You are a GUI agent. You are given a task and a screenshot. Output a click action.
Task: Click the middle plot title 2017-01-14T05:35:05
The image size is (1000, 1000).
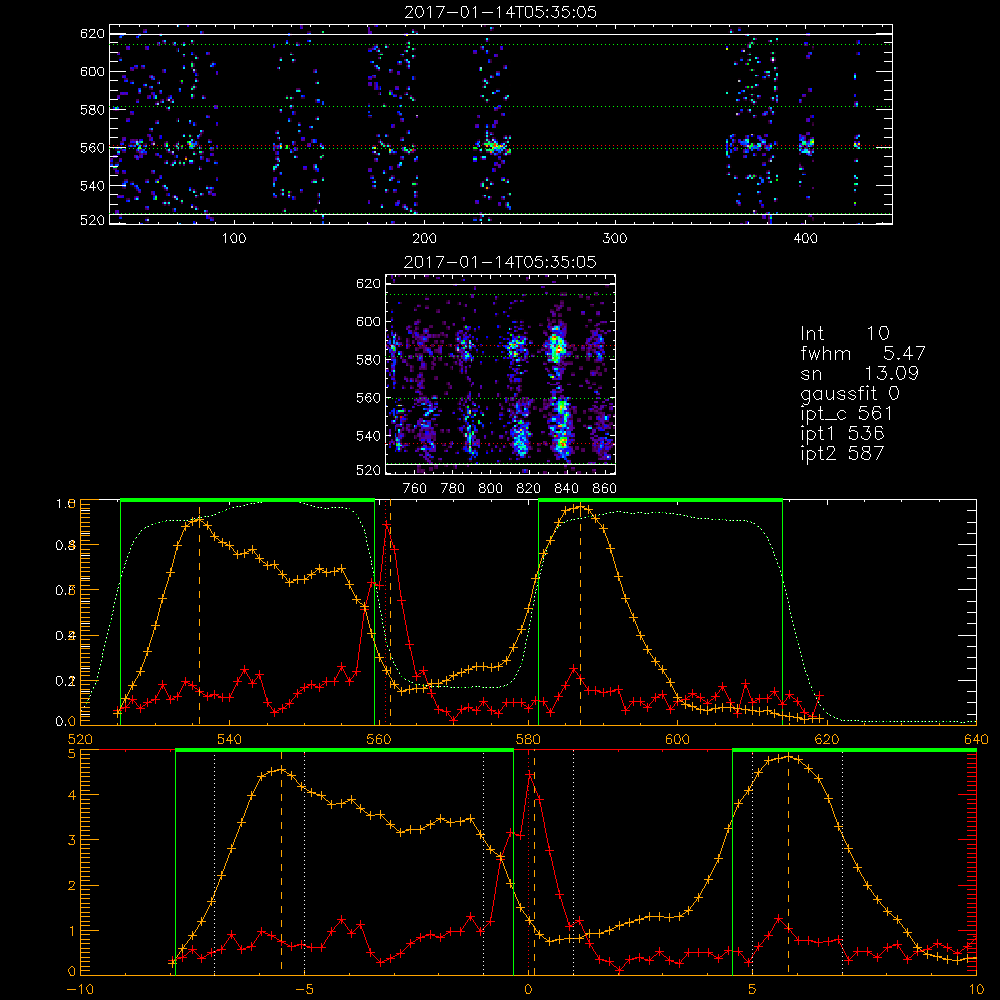[500, 262]
